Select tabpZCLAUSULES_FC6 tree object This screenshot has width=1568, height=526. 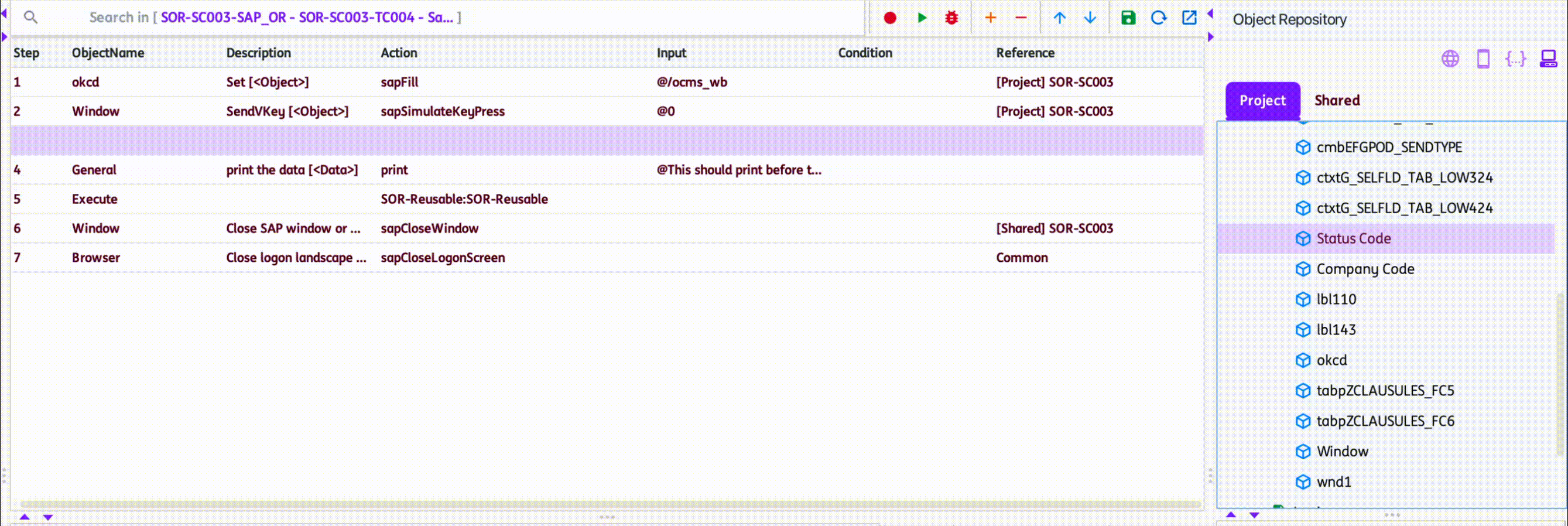click(x=1385, y=421)
